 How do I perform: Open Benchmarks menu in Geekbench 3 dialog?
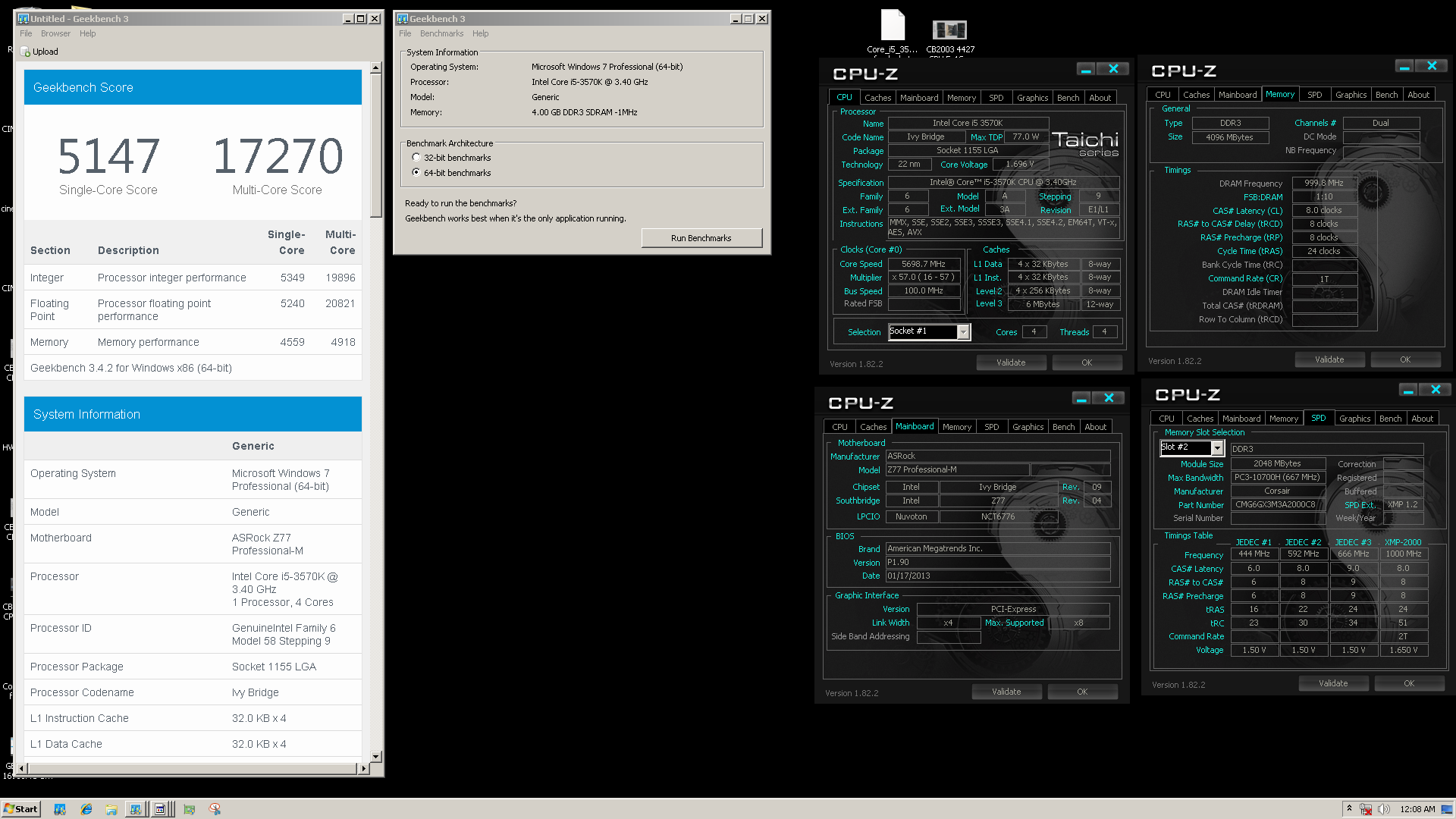pyautogui.click(x=441, y=33)
